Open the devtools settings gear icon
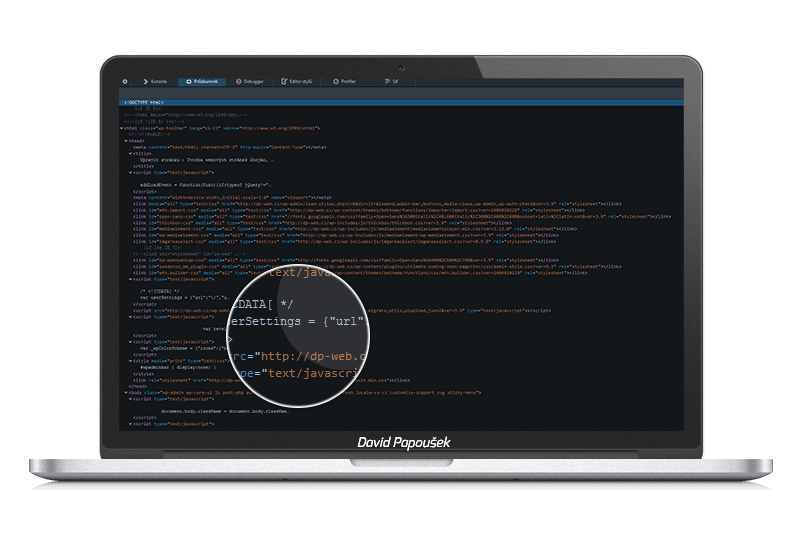800x534 pixels. pyautogui.click(x=125, y=82)
